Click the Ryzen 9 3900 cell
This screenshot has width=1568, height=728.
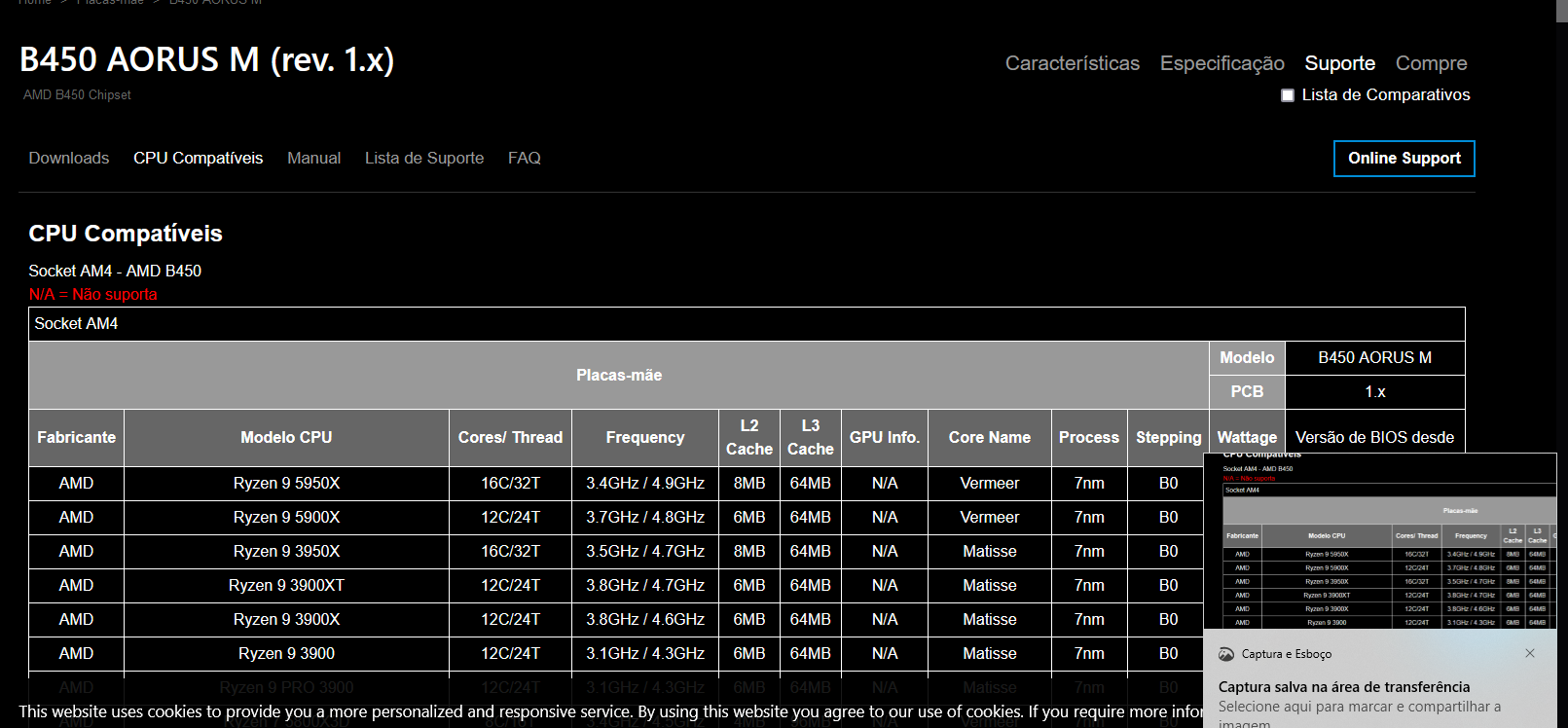[286, 654]
